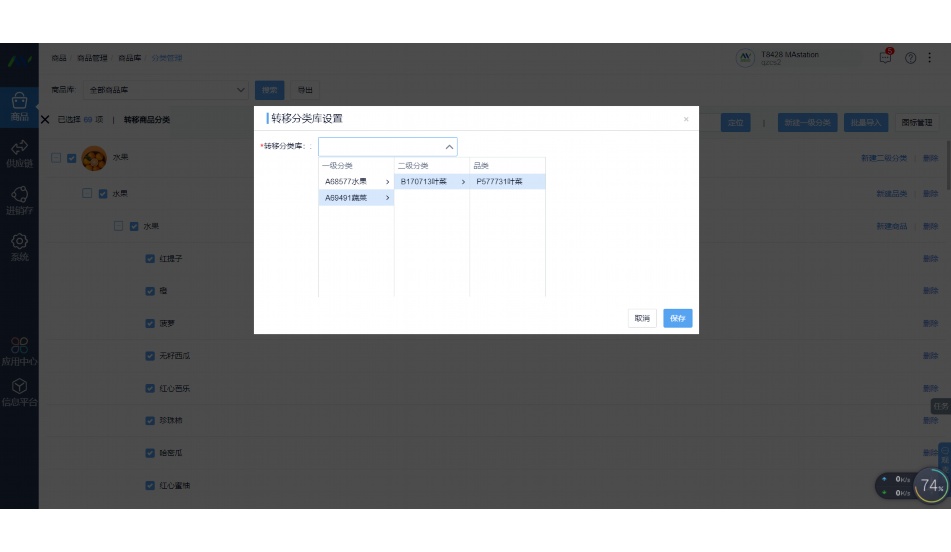Open 应用中心 from the sidebar
This screenshot has width=951, height=552.
point(19,351)
